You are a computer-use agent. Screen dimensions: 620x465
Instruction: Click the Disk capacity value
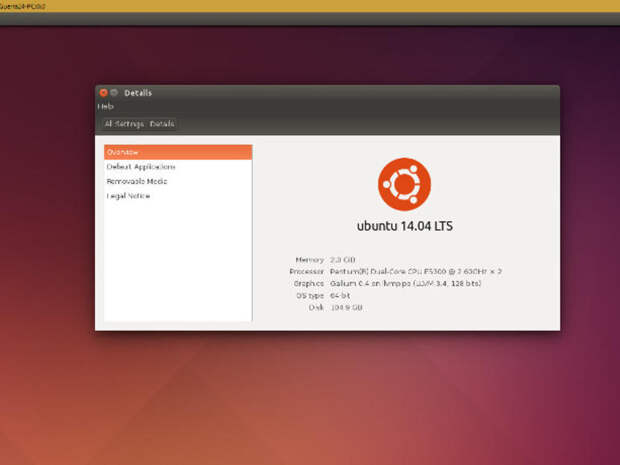[x=346, y=307]
